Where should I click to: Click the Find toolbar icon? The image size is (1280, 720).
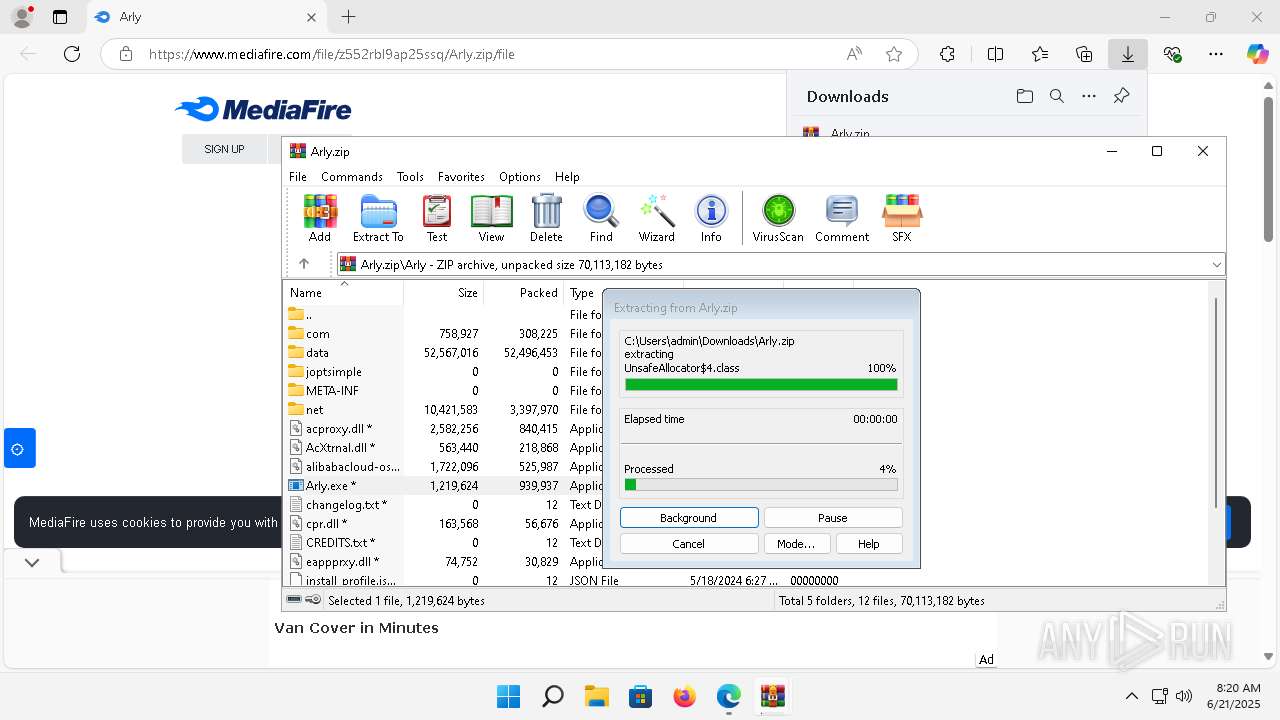pyautogui.click(x=601, y=219)
